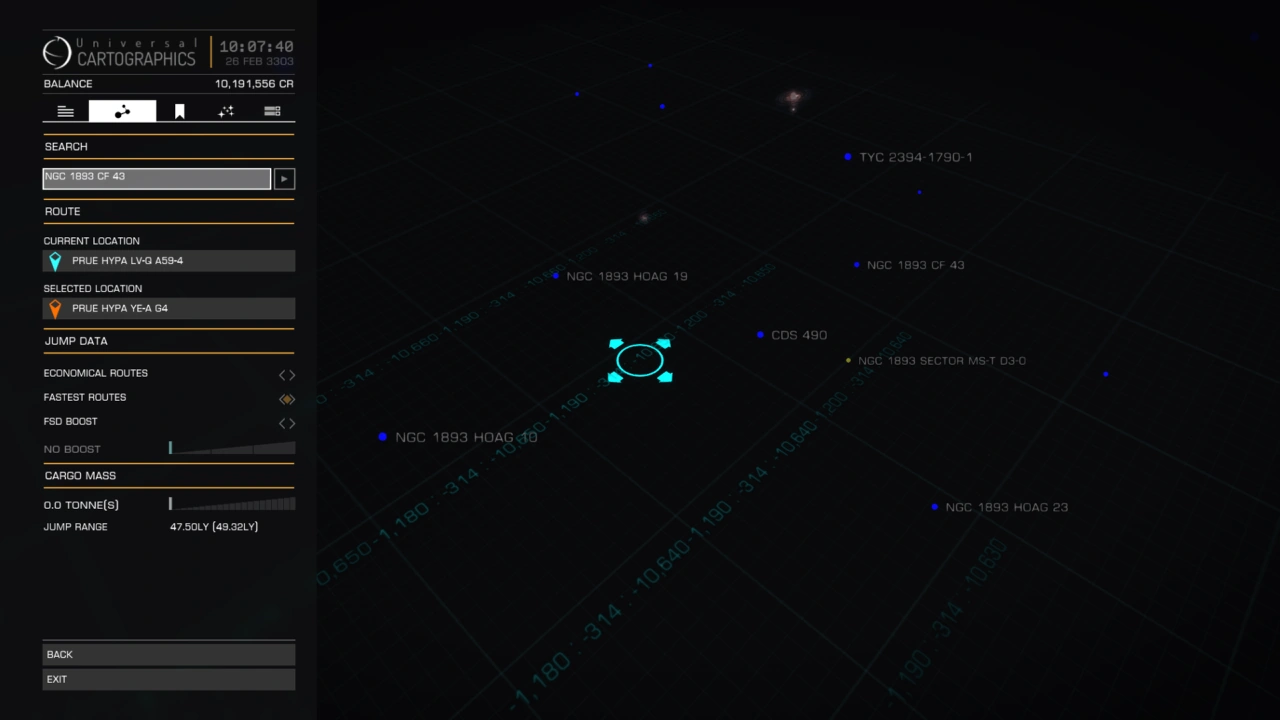
Task: Adjust the No Boost slider
Action: tap(232, 448)
